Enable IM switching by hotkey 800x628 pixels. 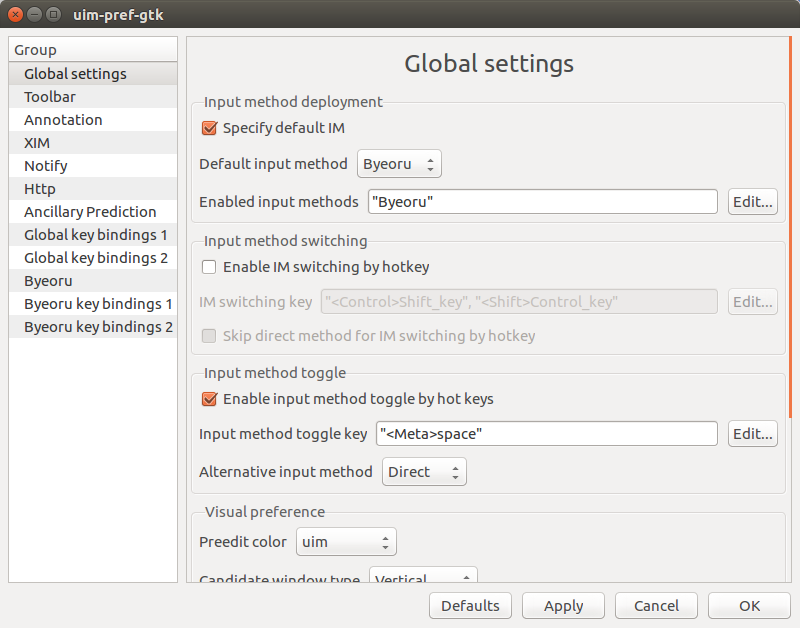[210, 267]
